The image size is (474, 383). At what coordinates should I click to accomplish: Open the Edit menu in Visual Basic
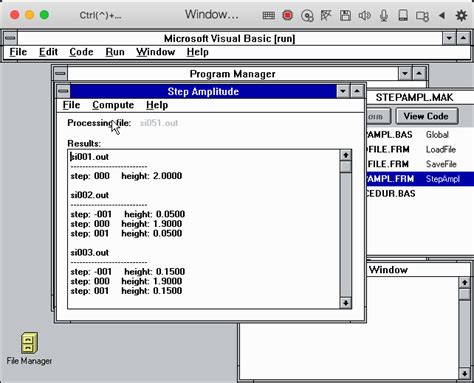(48, 52)
